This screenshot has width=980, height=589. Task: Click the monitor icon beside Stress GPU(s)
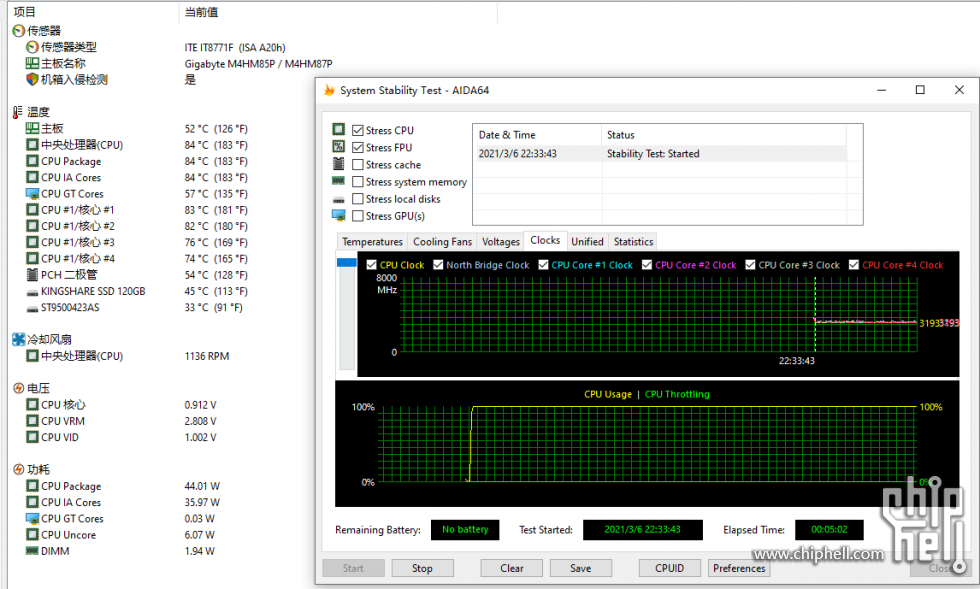click(x=339, y=215)
